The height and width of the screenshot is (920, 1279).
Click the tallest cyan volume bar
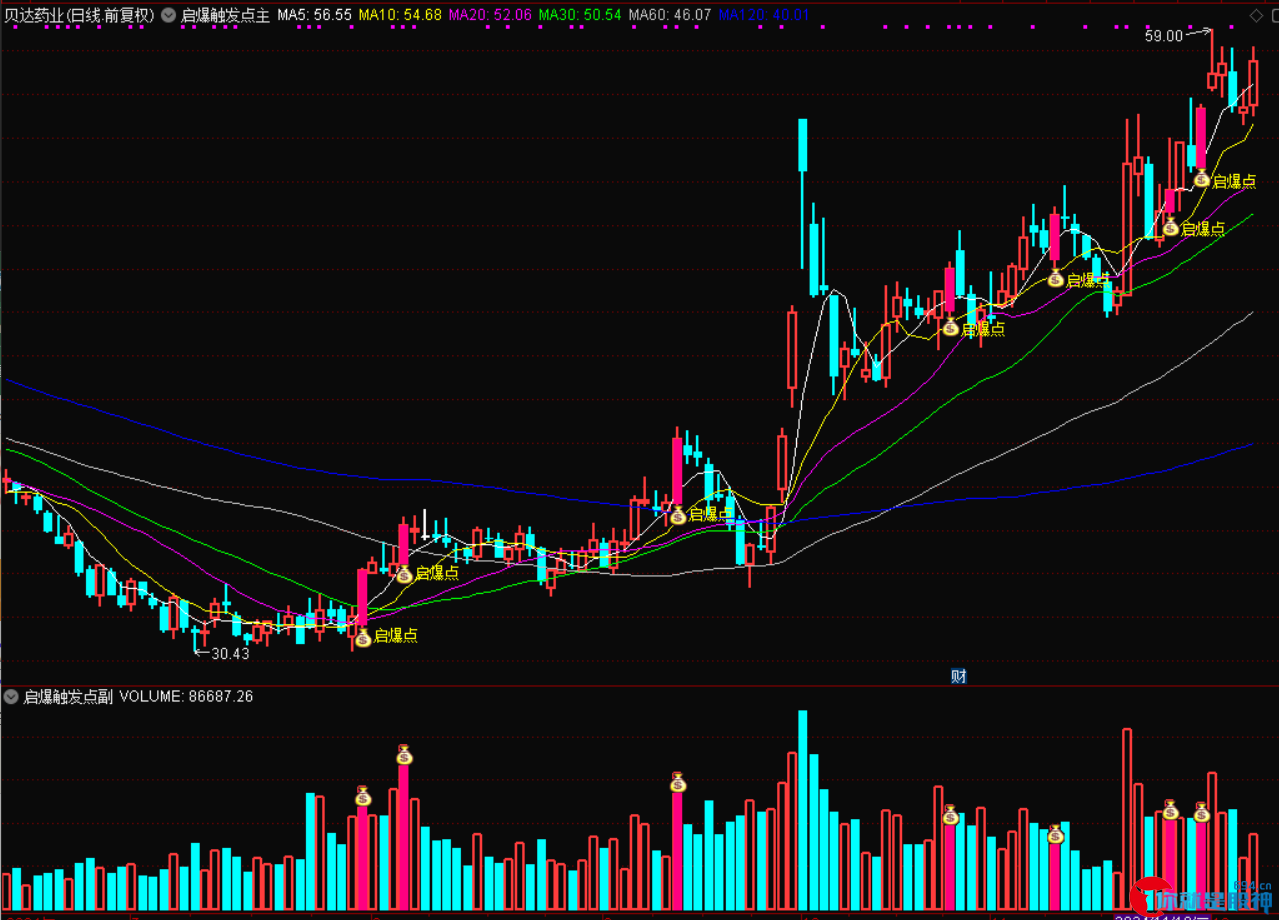click(x=802, y=809)
